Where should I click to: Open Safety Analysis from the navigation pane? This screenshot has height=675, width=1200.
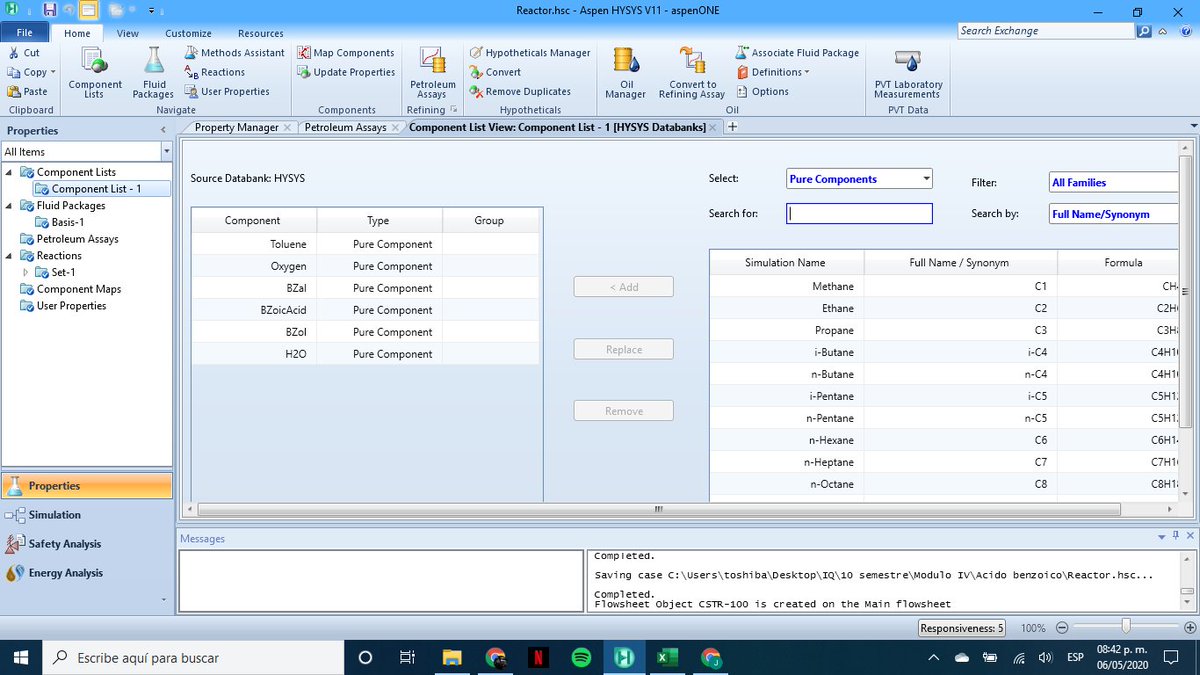tap(65, 544)
